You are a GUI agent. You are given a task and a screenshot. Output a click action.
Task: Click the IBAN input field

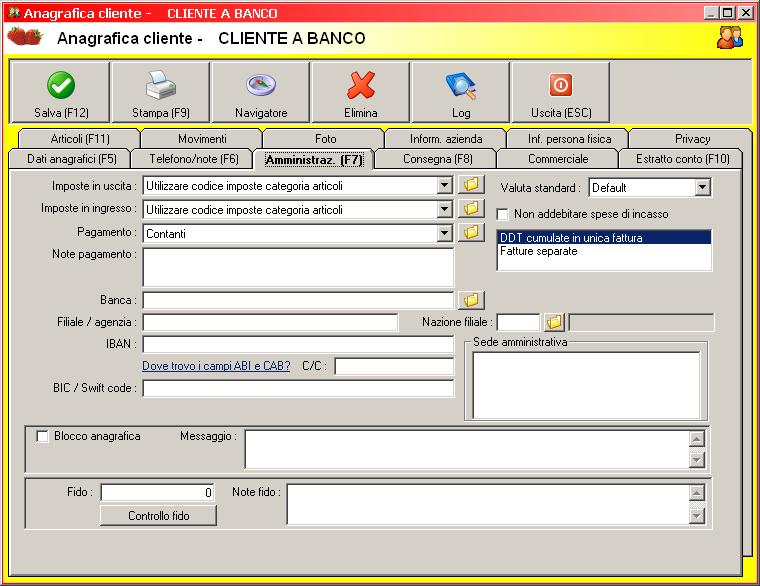click(299, 344)
